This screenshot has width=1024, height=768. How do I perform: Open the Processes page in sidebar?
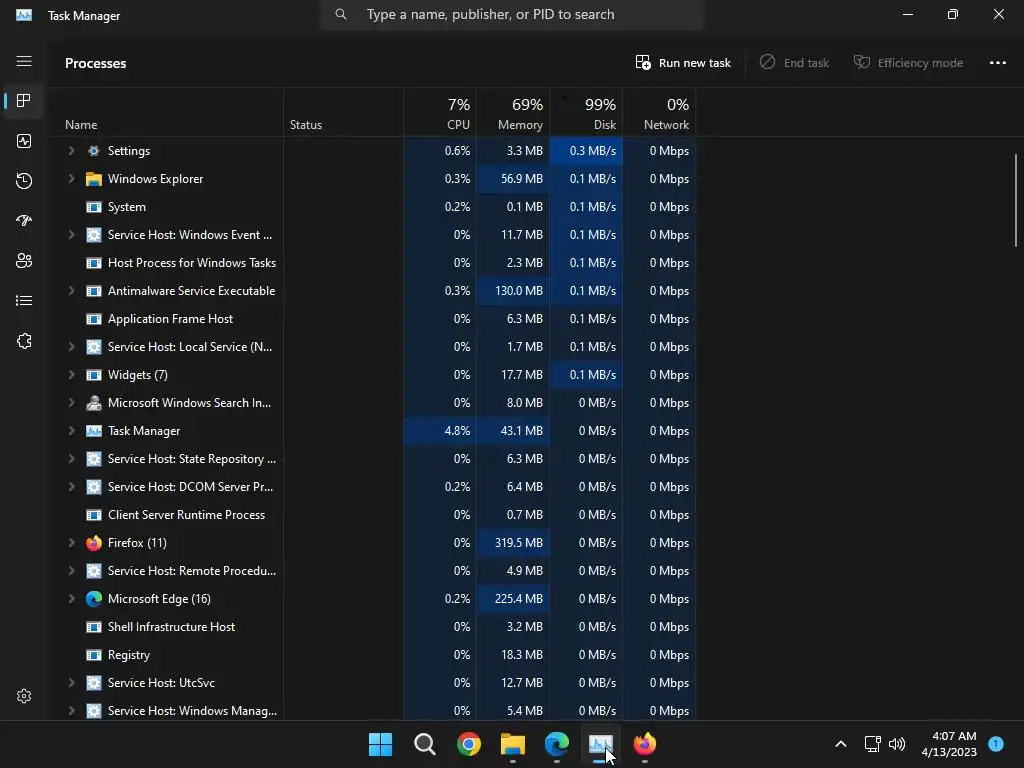(x=24, y=101)
